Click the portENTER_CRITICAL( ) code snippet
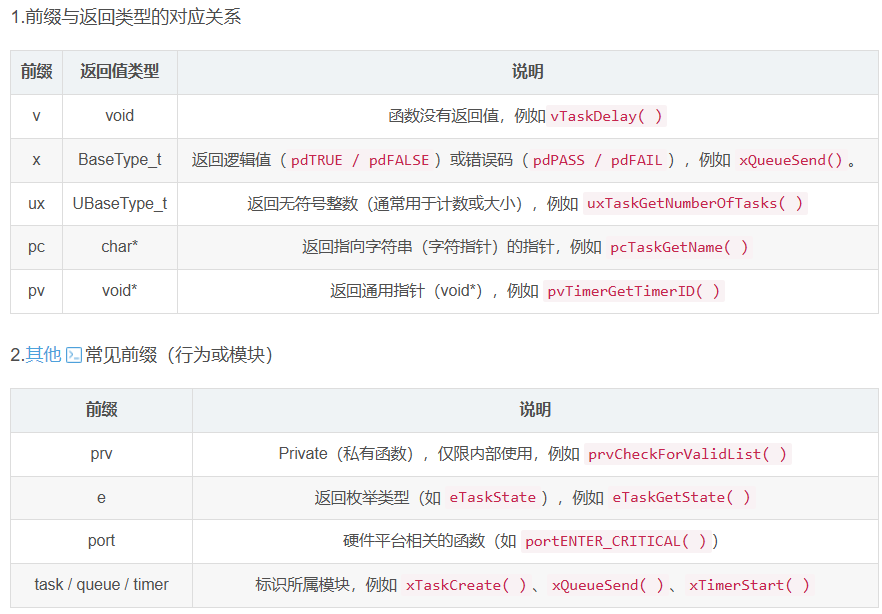Viewport: 882px width, 614px height. coord(616,541)
